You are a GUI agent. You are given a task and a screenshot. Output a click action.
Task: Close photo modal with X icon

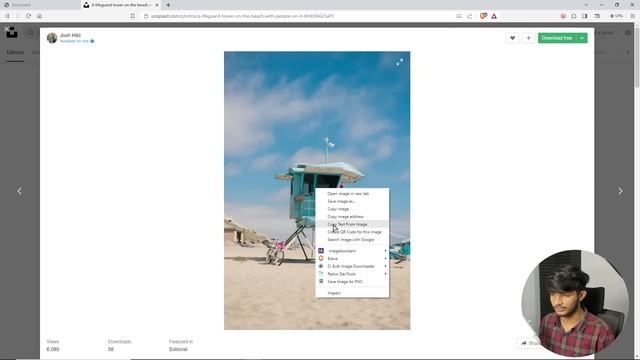tap(7, 29)
